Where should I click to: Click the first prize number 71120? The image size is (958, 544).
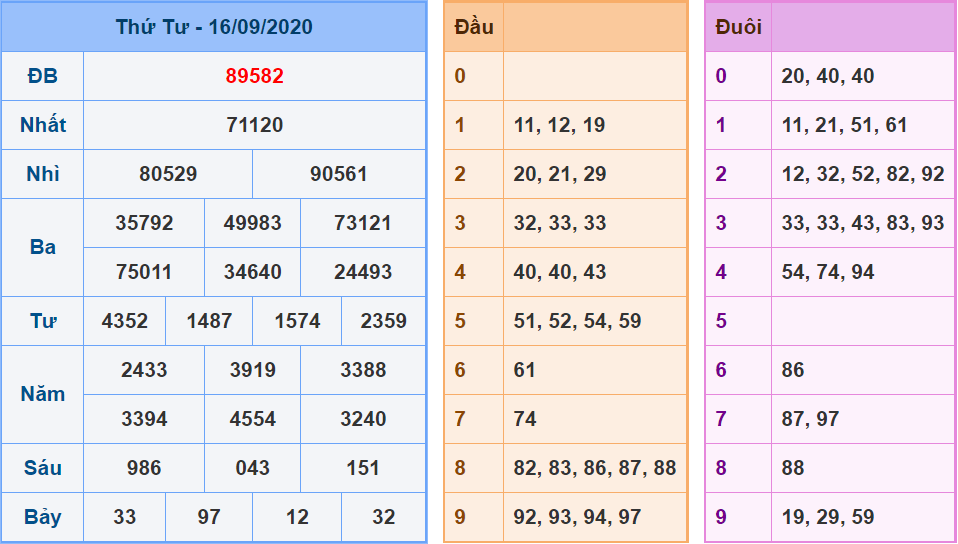(x=254, y=125)
